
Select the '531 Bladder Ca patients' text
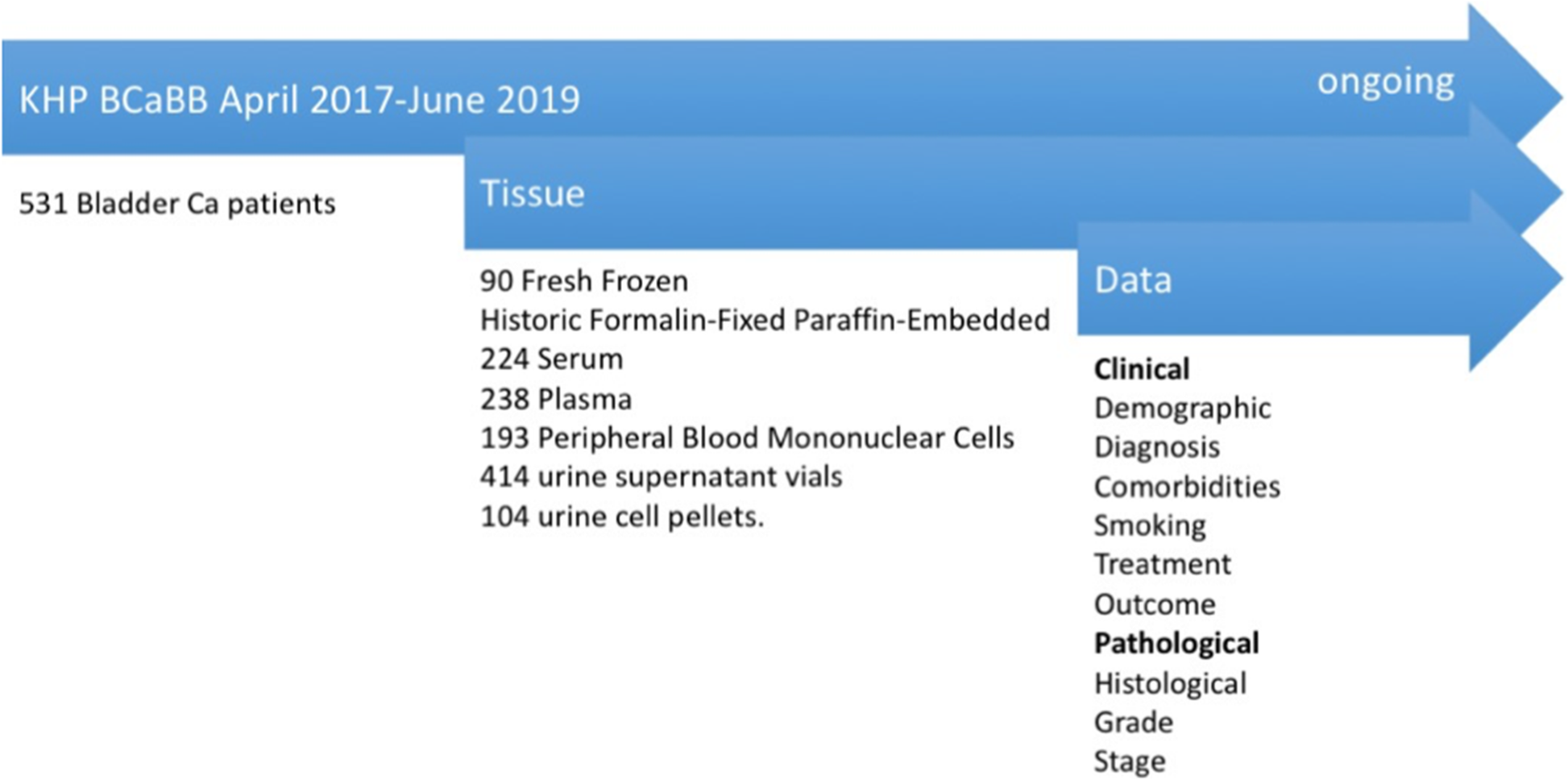(177, 204)
